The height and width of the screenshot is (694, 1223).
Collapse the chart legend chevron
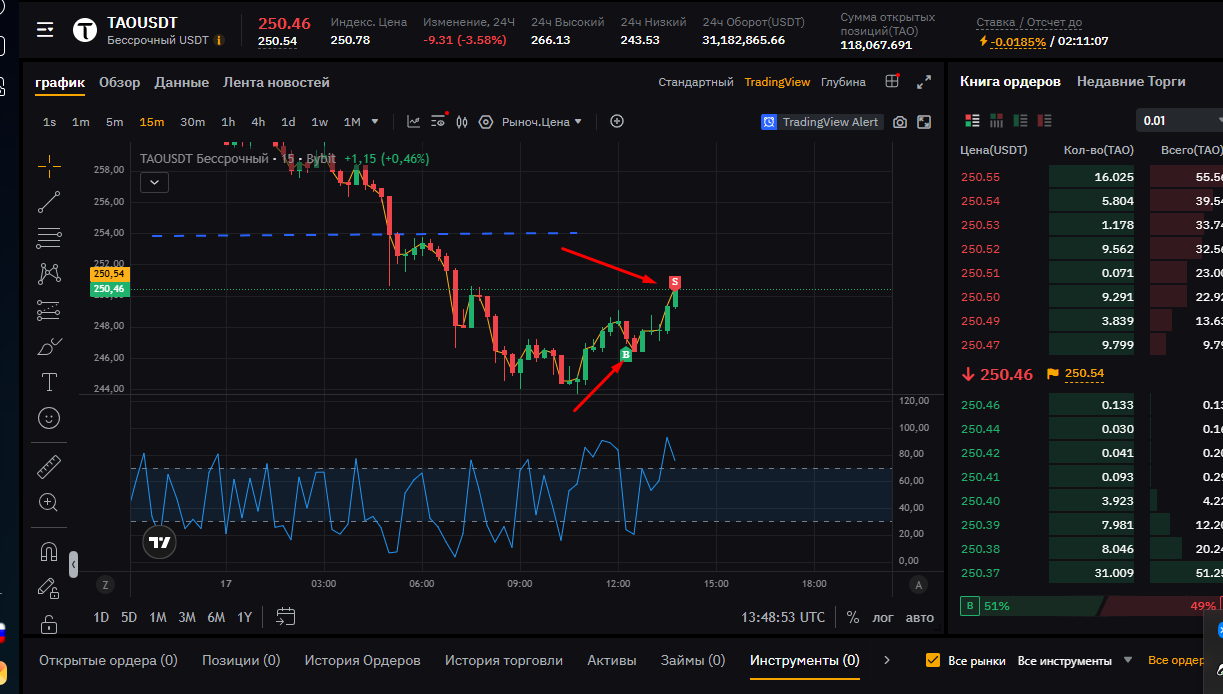tap(154, 182)
